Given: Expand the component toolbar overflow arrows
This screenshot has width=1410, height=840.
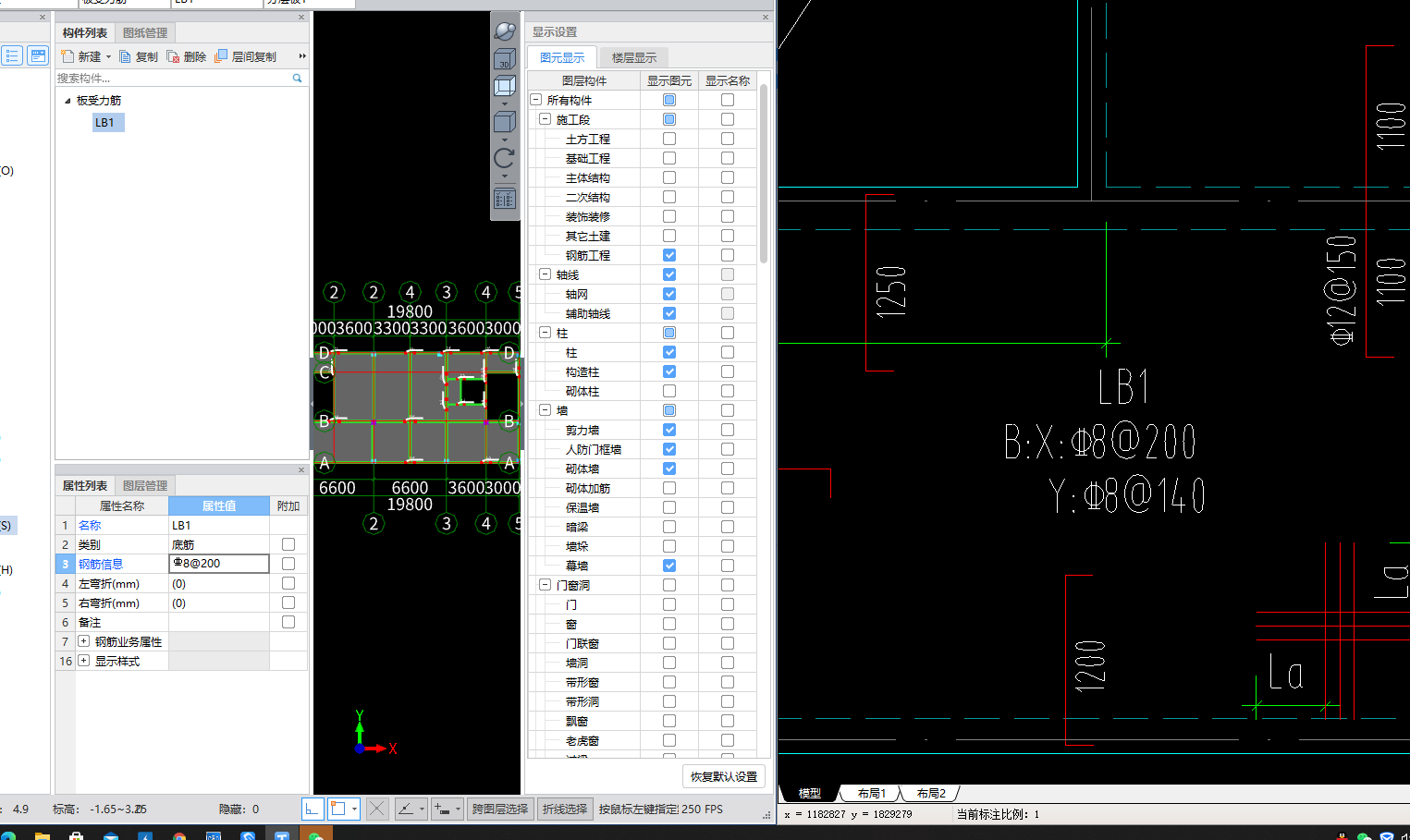Looking at the screenshot, I should click(302, 56).
